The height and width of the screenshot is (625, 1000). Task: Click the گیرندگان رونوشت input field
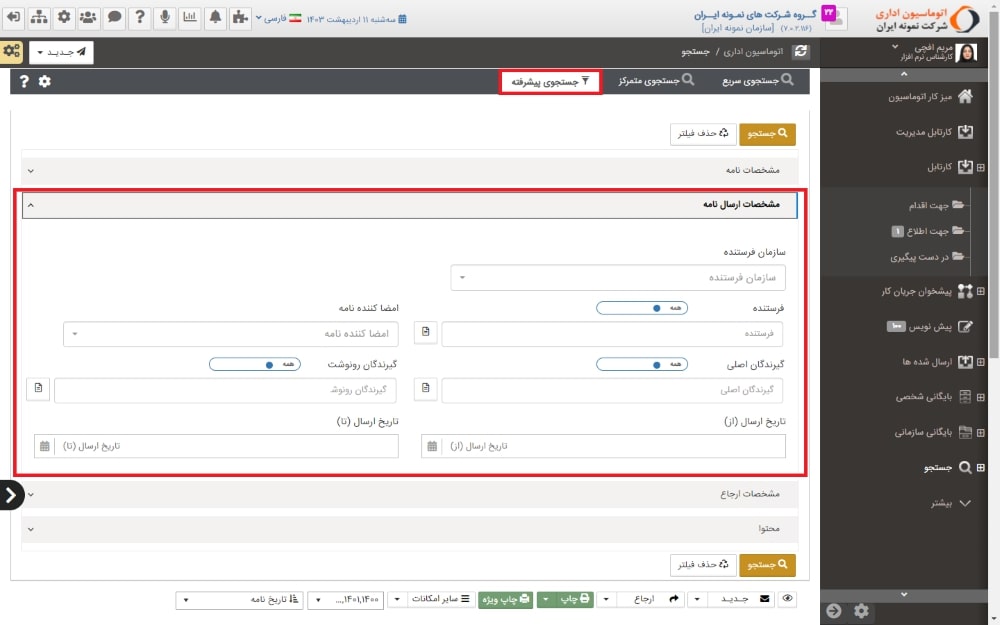tap(226, 389)
